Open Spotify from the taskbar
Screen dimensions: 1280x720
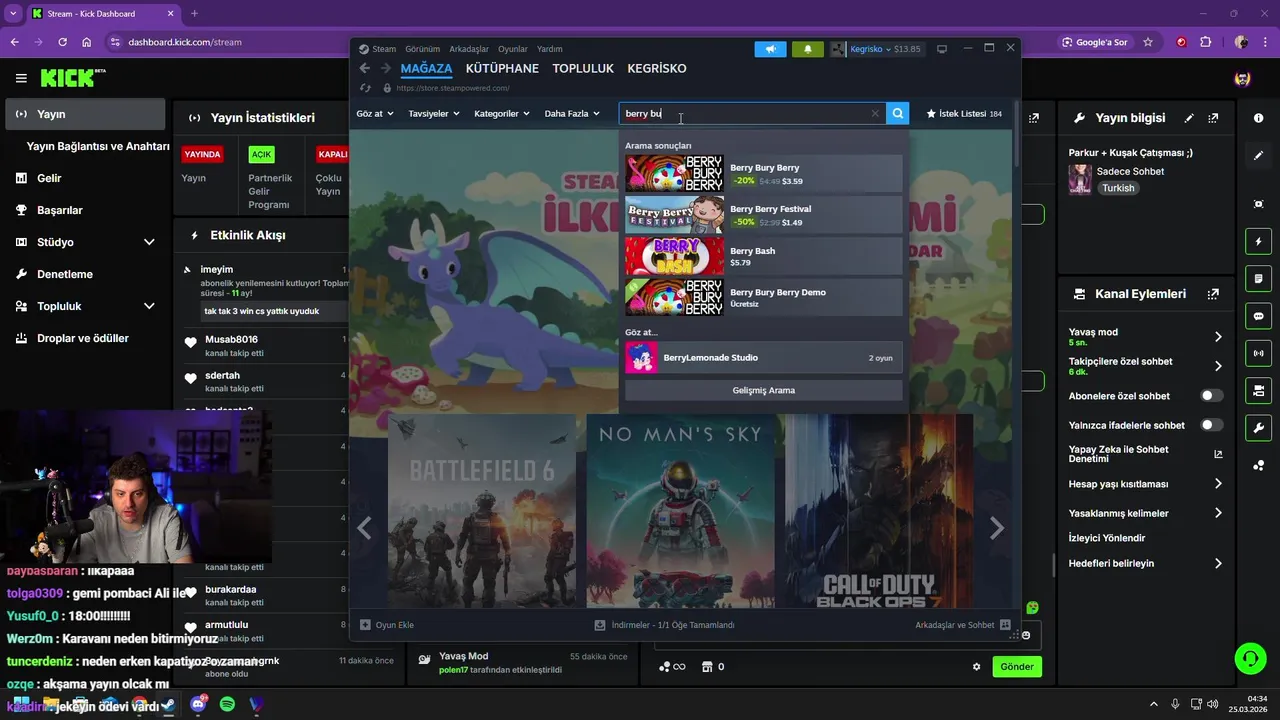(227, 705)
